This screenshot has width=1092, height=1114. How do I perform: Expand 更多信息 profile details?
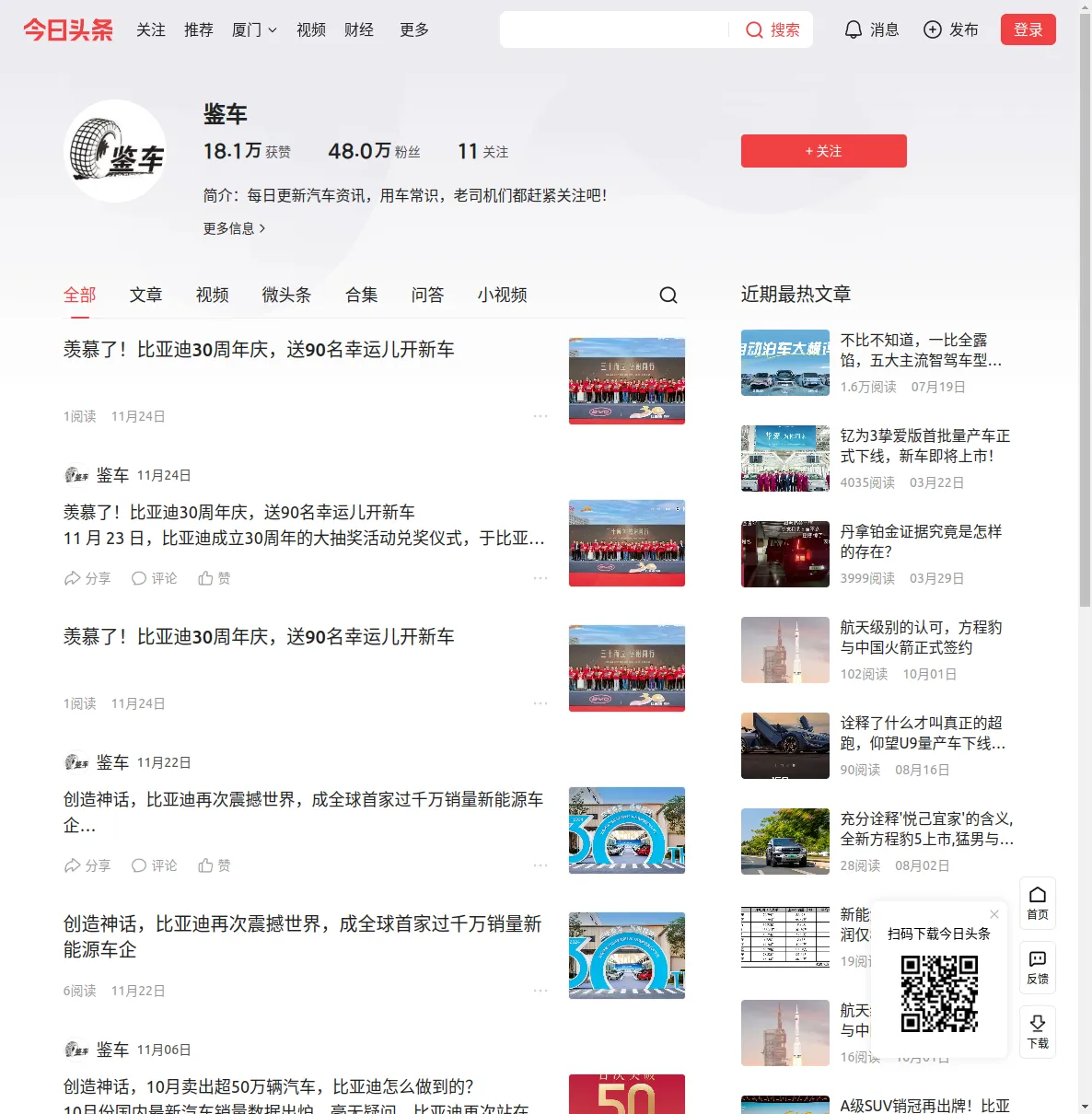tap(234, 228)
